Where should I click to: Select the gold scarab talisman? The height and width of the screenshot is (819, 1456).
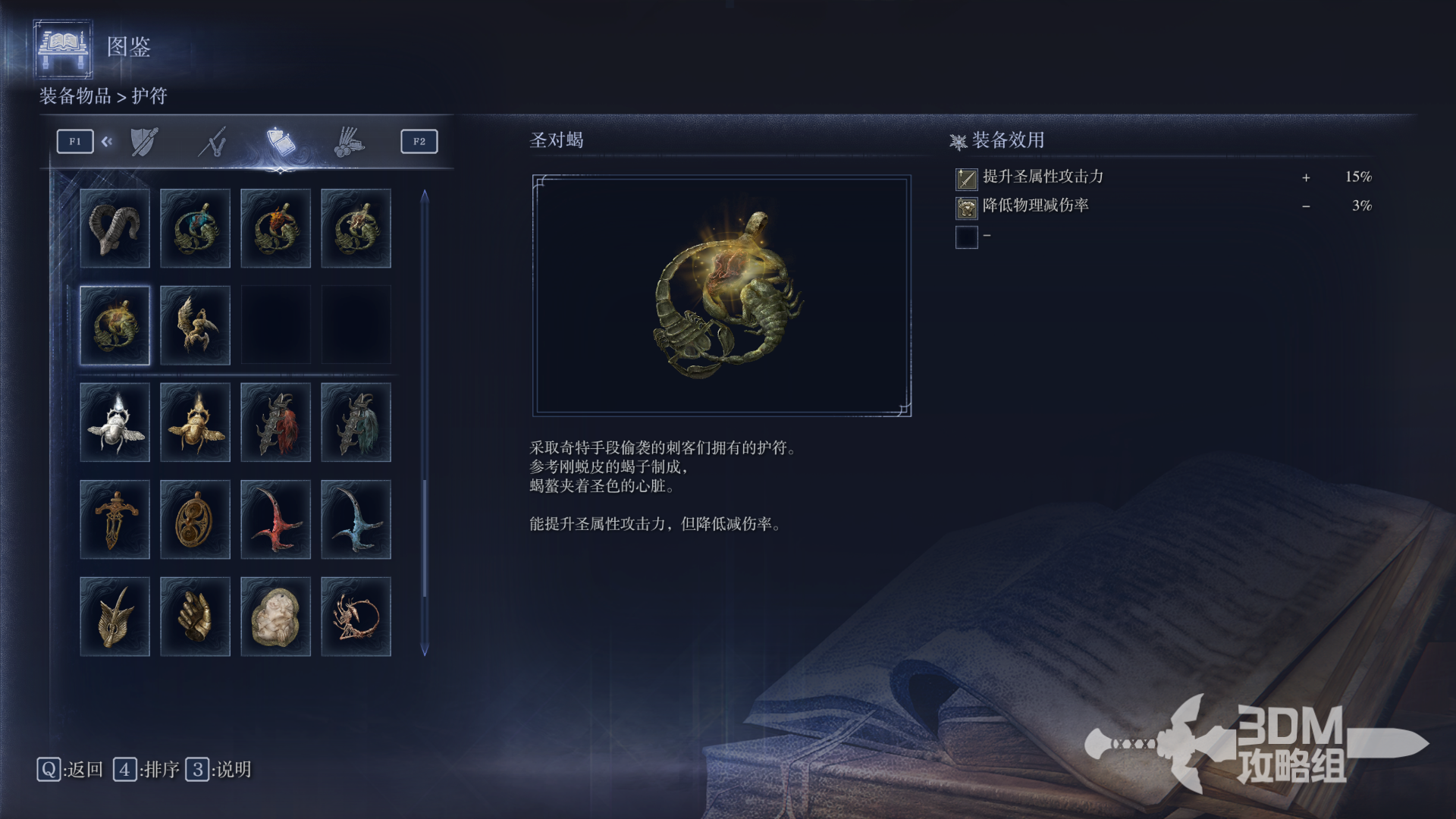click(x=195, y=422)
